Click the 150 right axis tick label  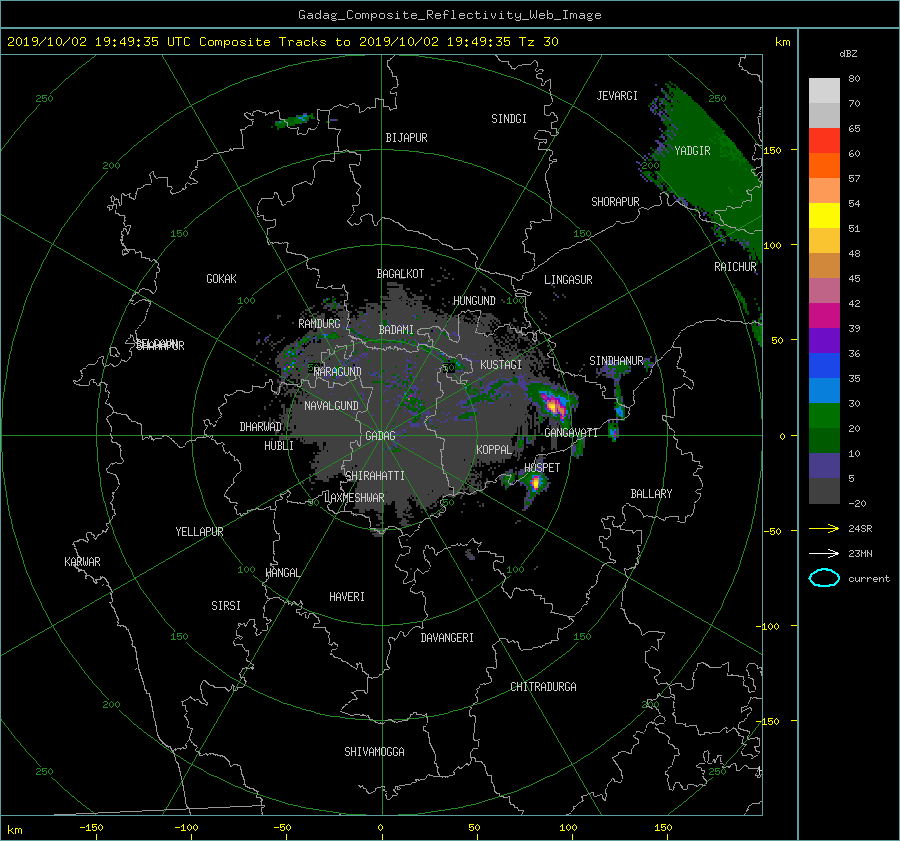point(772,150)
